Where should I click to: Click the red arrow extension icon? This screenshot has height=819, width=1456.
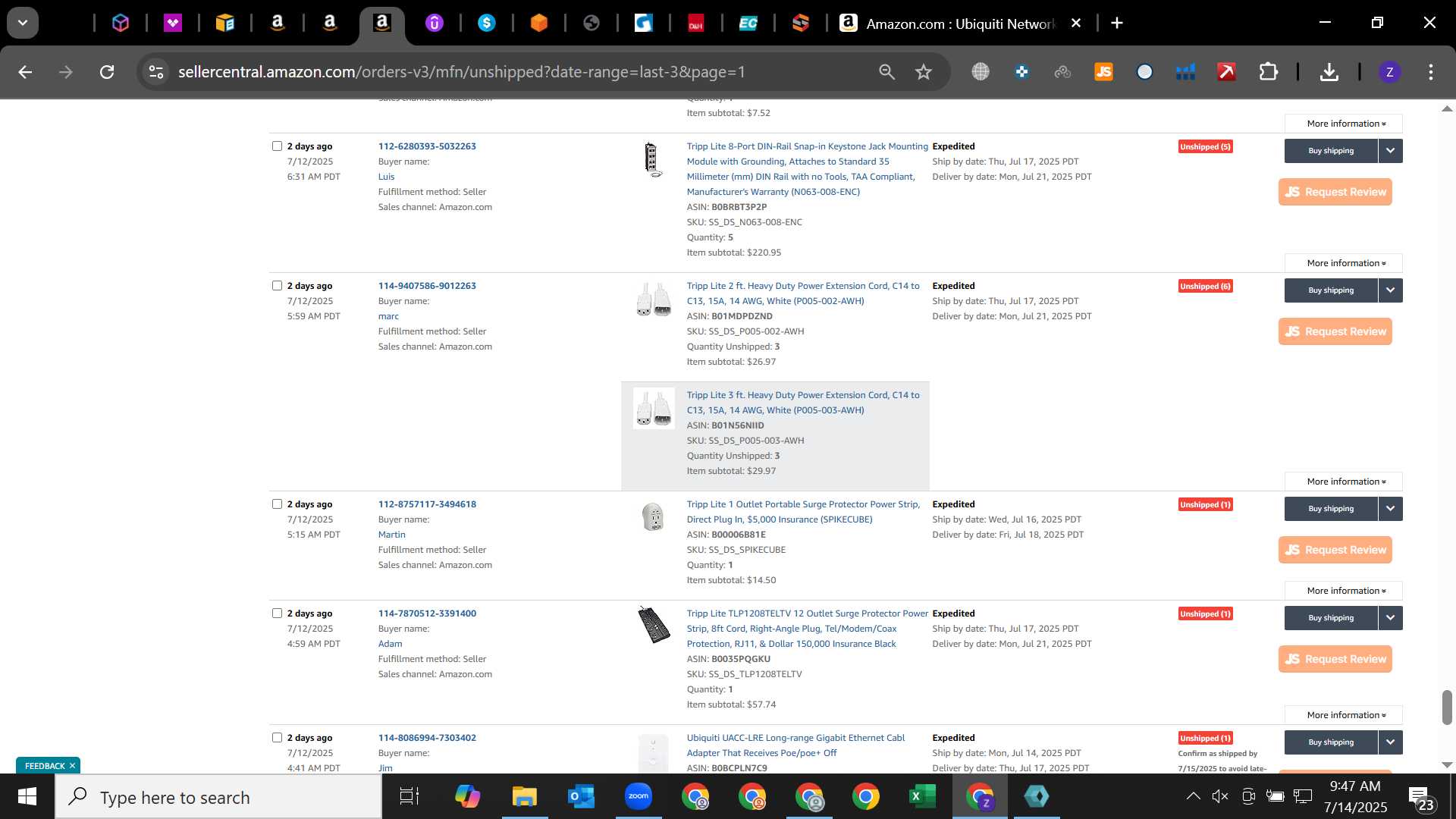1226,72
